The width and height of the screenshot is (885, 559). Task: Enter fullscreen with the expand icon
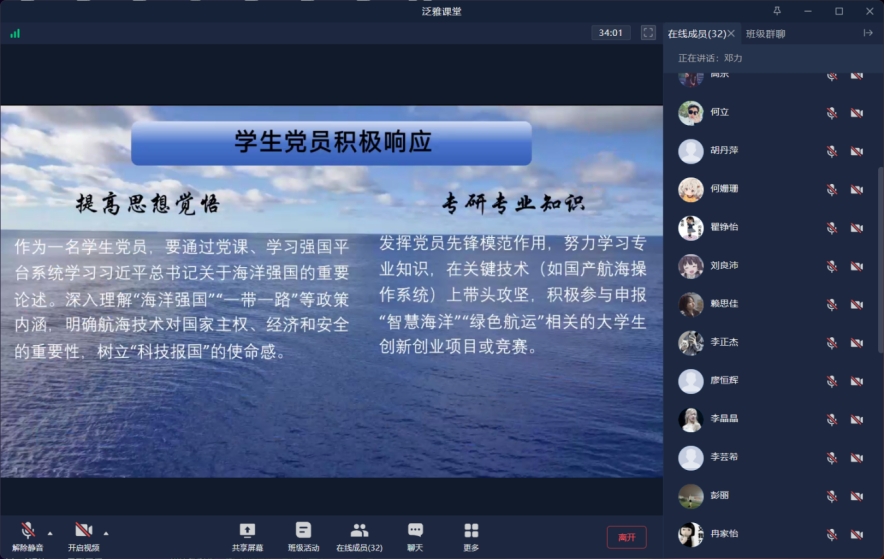coord(648,33)
